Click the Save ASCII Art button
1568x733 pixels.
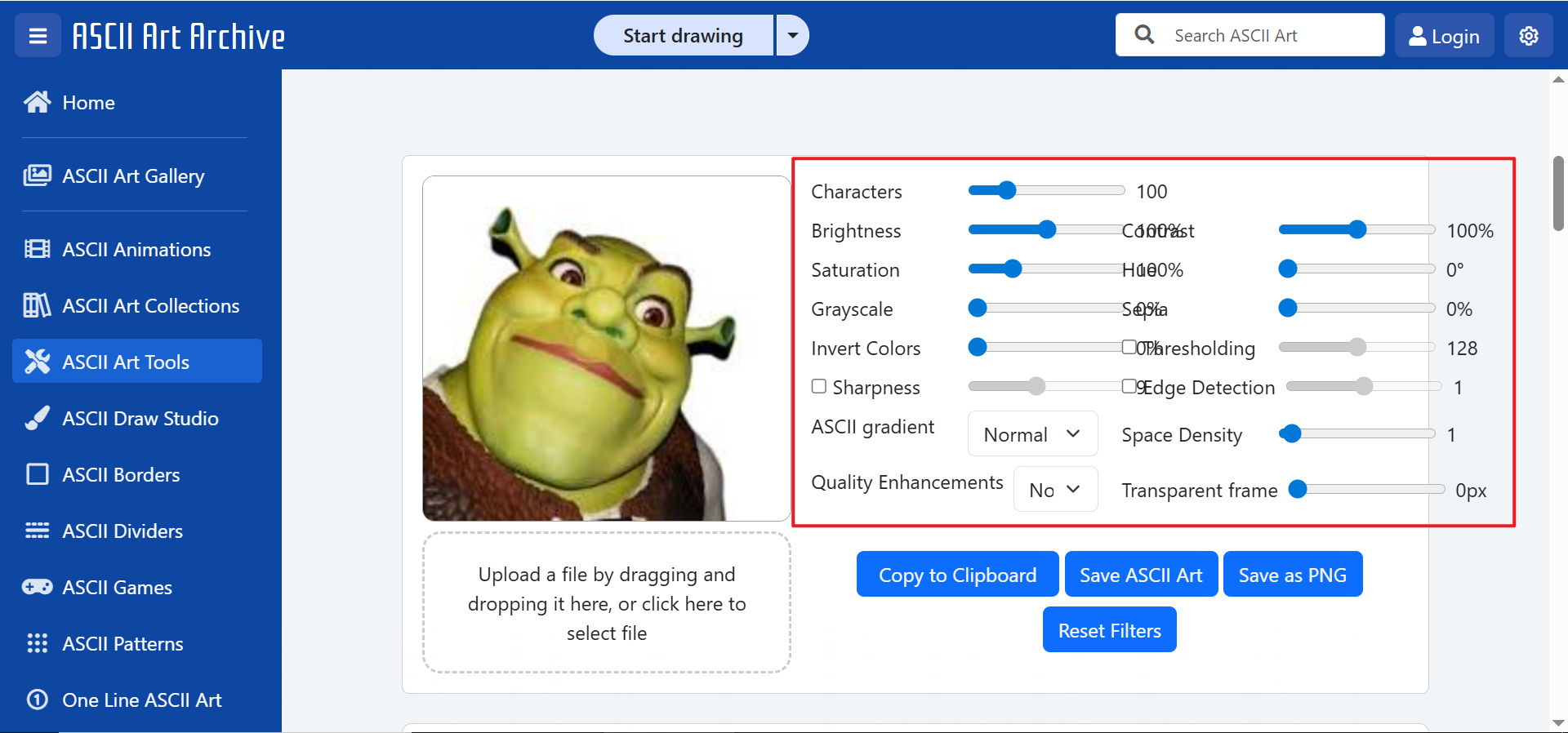click(x=1141, y=575)
